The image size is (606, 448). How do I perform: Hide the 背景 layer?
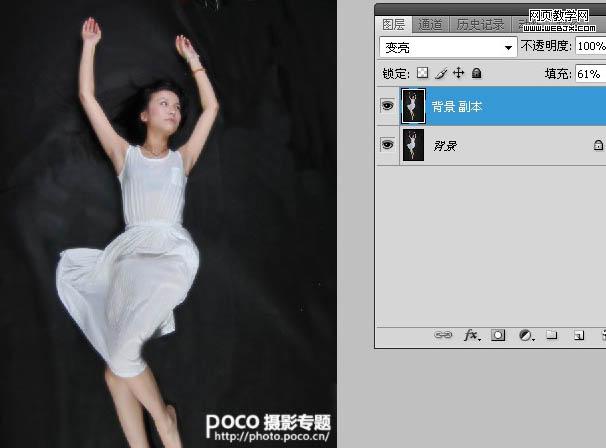click(387, 145)
